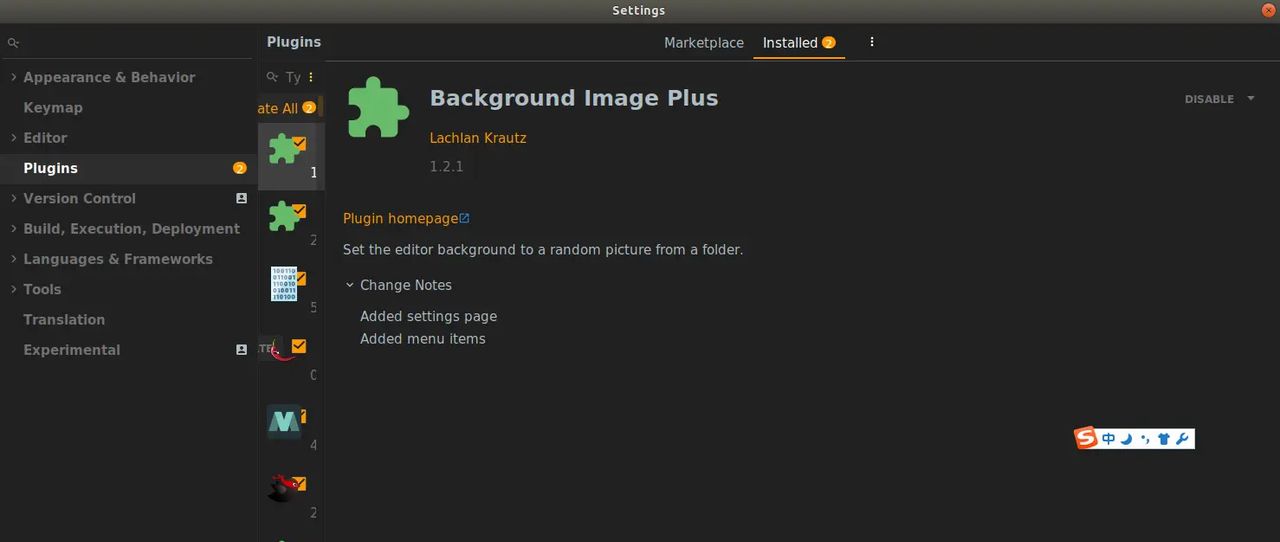The height and width of the screenshot is (542, 1280).
Task: Click the Update All link in plugin list
Action: pyautogui.click(x=277, y=108)
